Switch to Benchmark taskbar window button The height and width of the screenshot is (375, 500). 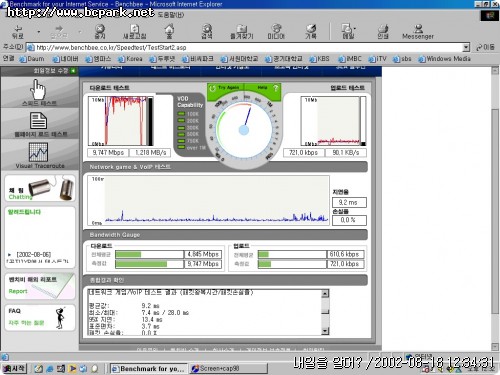point(149,368)
